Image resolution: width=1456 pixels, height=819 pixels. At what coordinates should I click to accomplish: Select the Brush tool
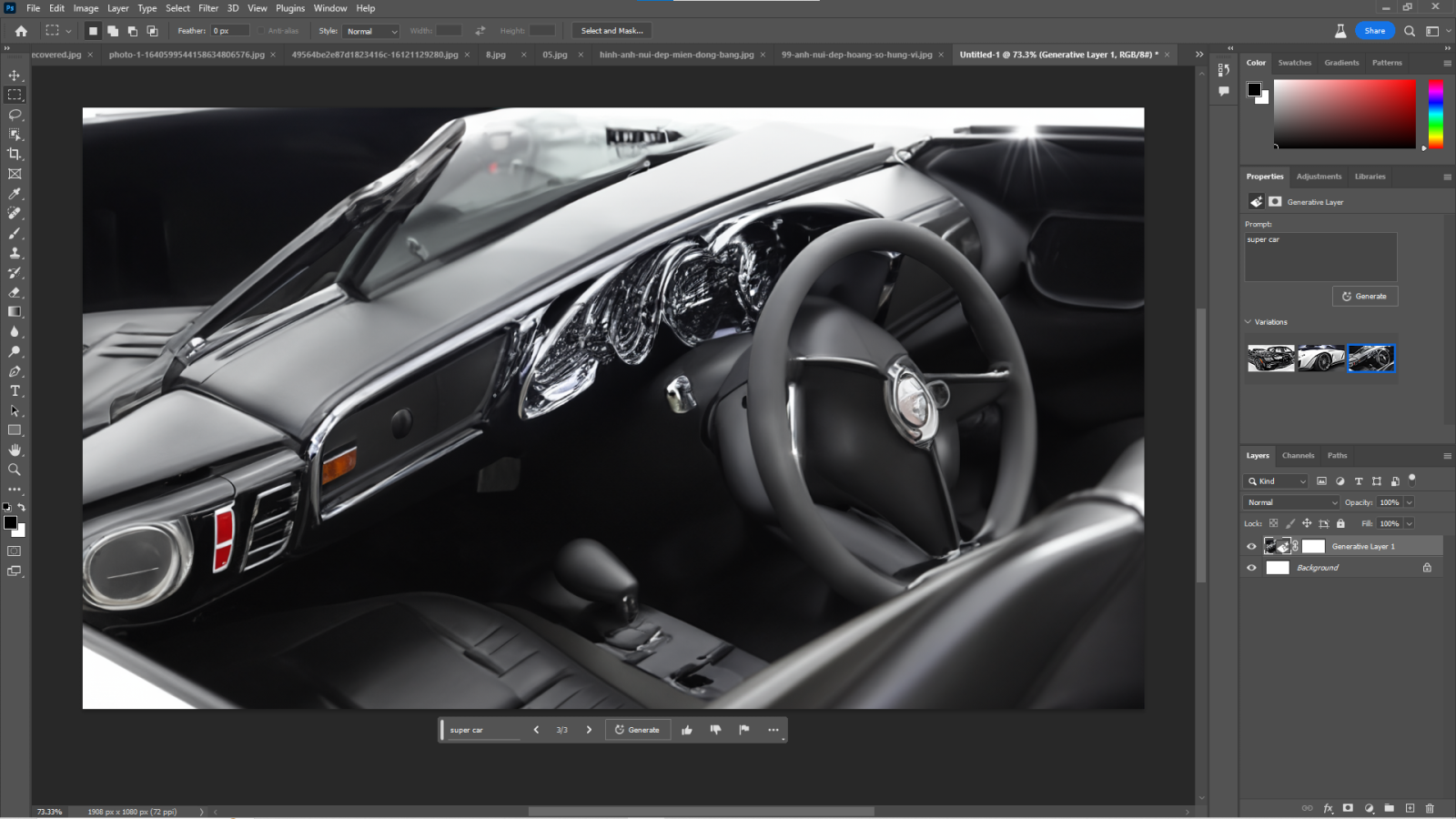click(15, 233)
